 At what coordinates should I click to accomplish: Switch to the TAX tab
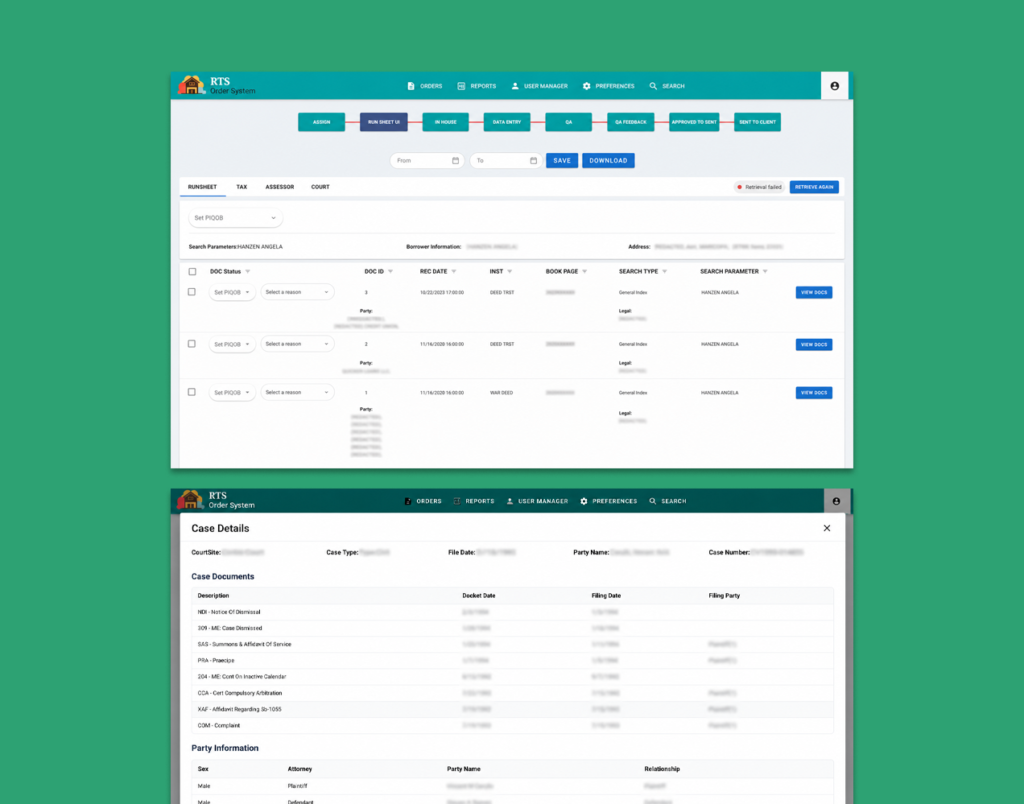tap(242, 187)
